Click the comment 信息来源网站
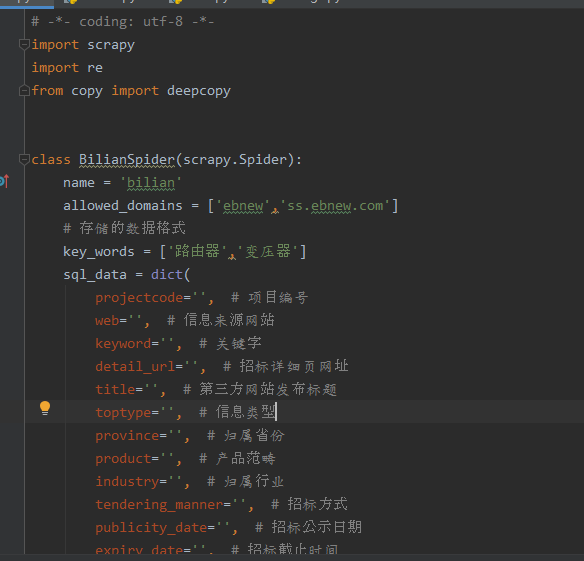The width and height of the screenshot is (584, 561). [221, 321]
